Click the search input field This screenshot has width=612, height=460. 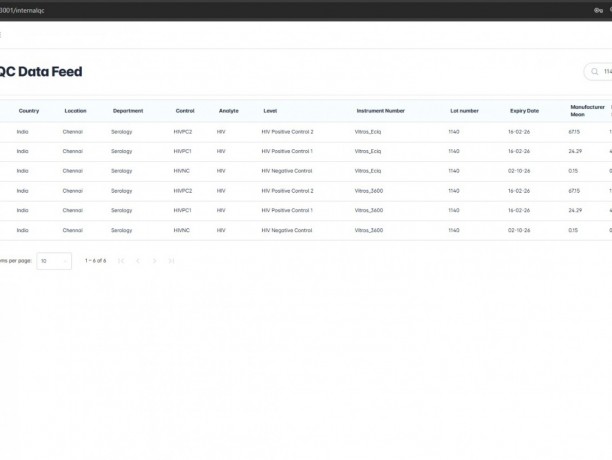coord(601,72)
